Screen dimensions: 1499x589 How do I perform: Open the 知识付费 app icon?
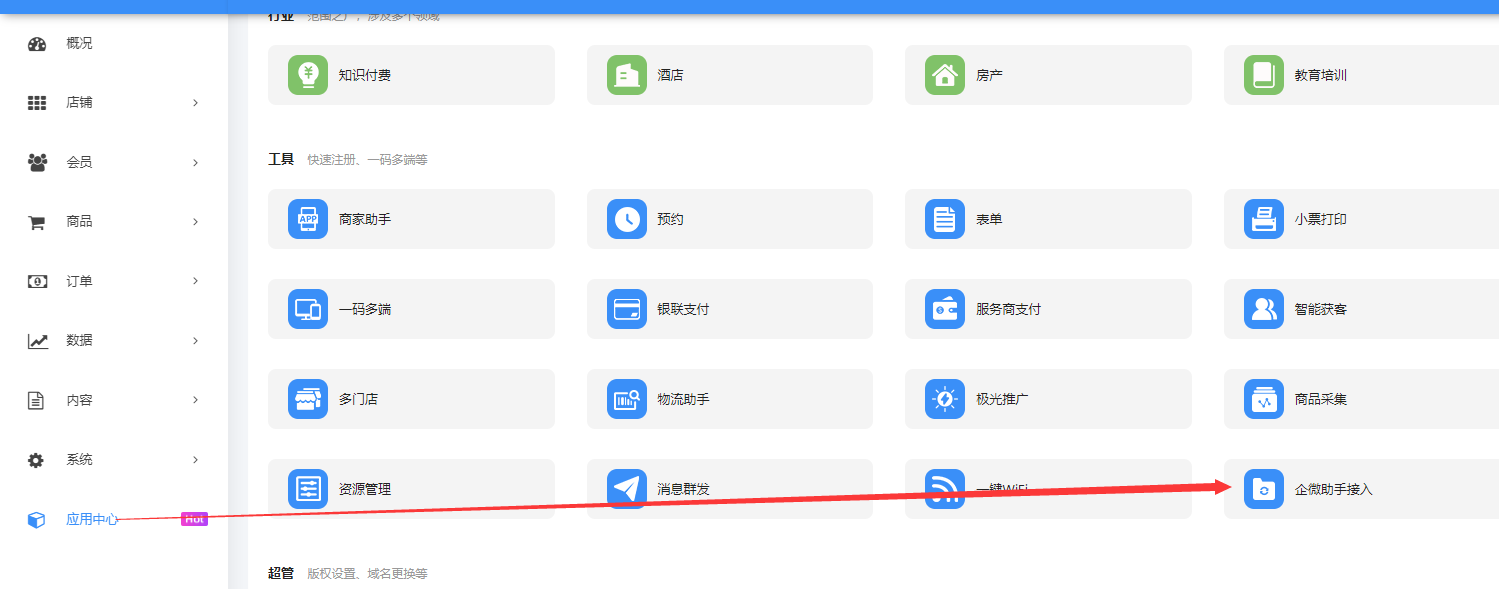coord(308,75)
